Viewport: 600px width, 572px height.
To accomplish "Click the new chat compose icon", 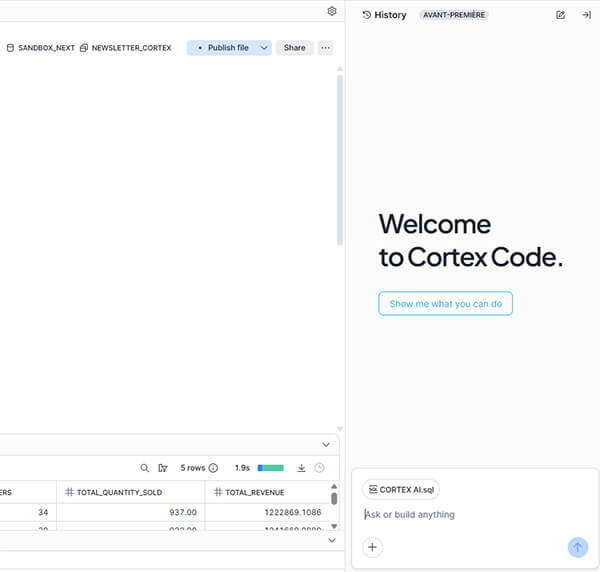I will click(x=560, y=15).
